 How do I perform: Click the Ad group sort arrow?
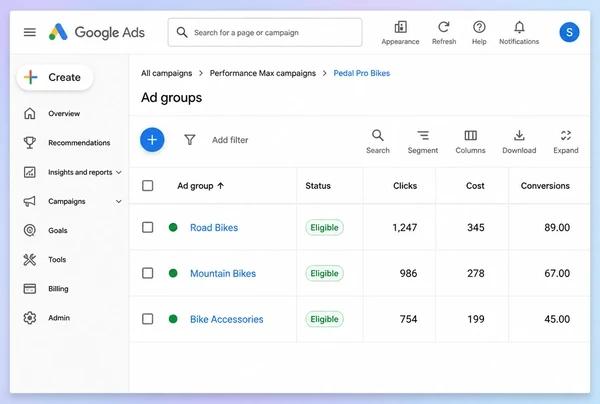pos(220,186)
